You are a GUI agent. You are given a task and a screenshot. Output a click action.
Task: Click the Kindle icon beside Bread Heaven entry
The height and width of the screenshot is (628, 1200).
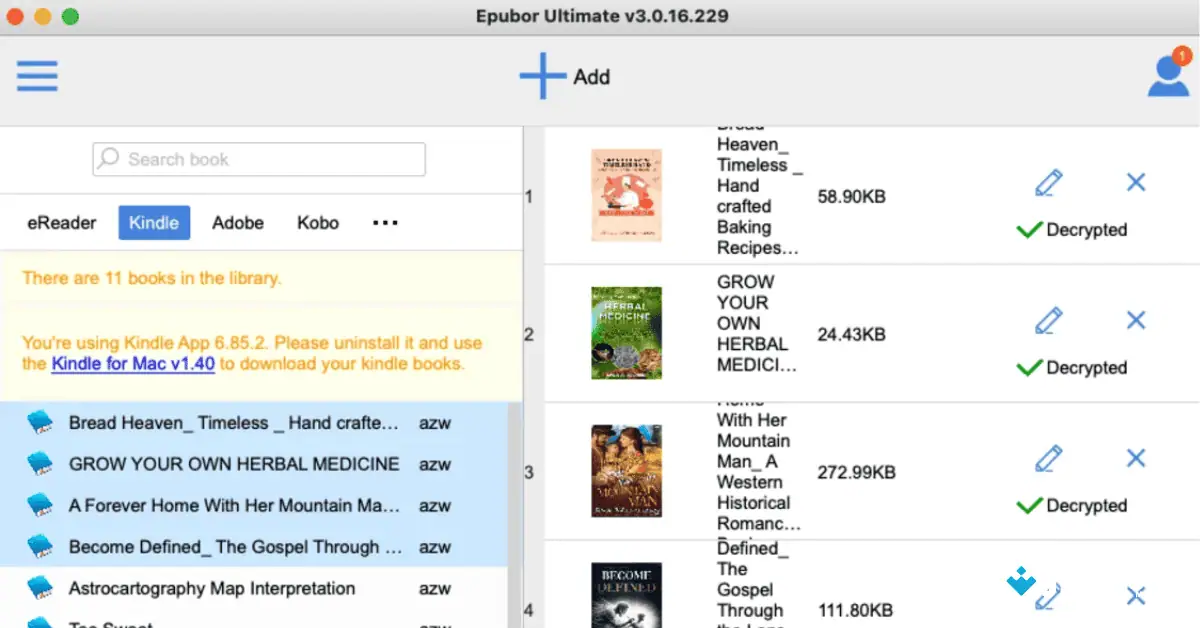tap(40, 422)
